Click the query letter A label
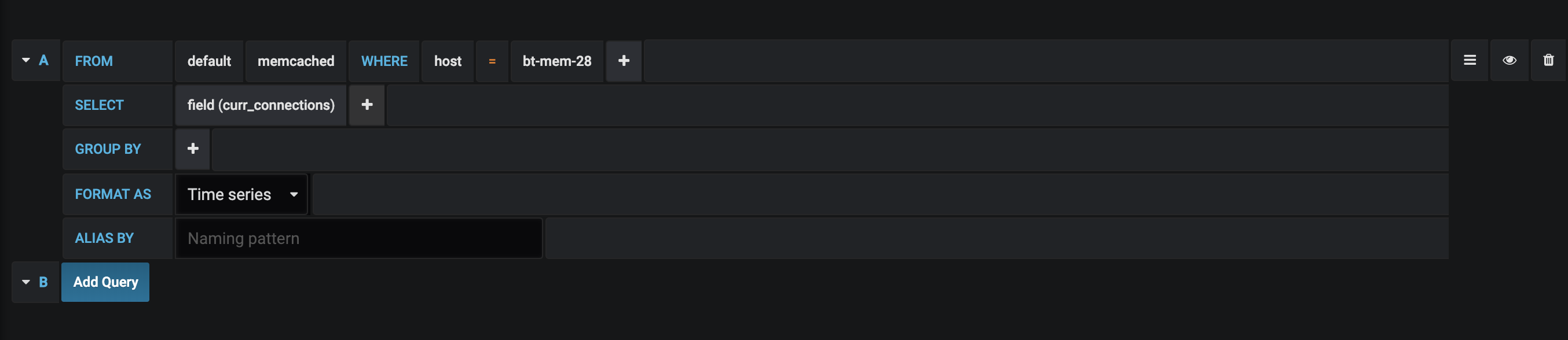 coord(44,60)
